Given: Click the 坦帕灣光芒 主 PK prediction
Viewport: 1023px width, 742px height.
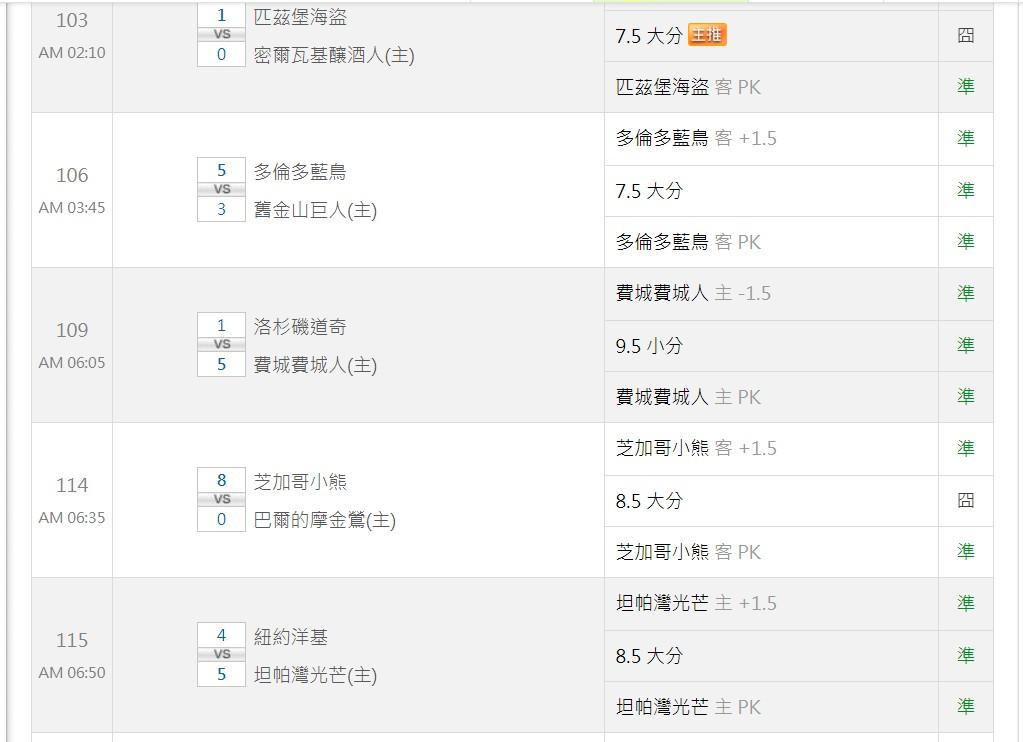Looking at the screenshot, I should pos(688,706).
